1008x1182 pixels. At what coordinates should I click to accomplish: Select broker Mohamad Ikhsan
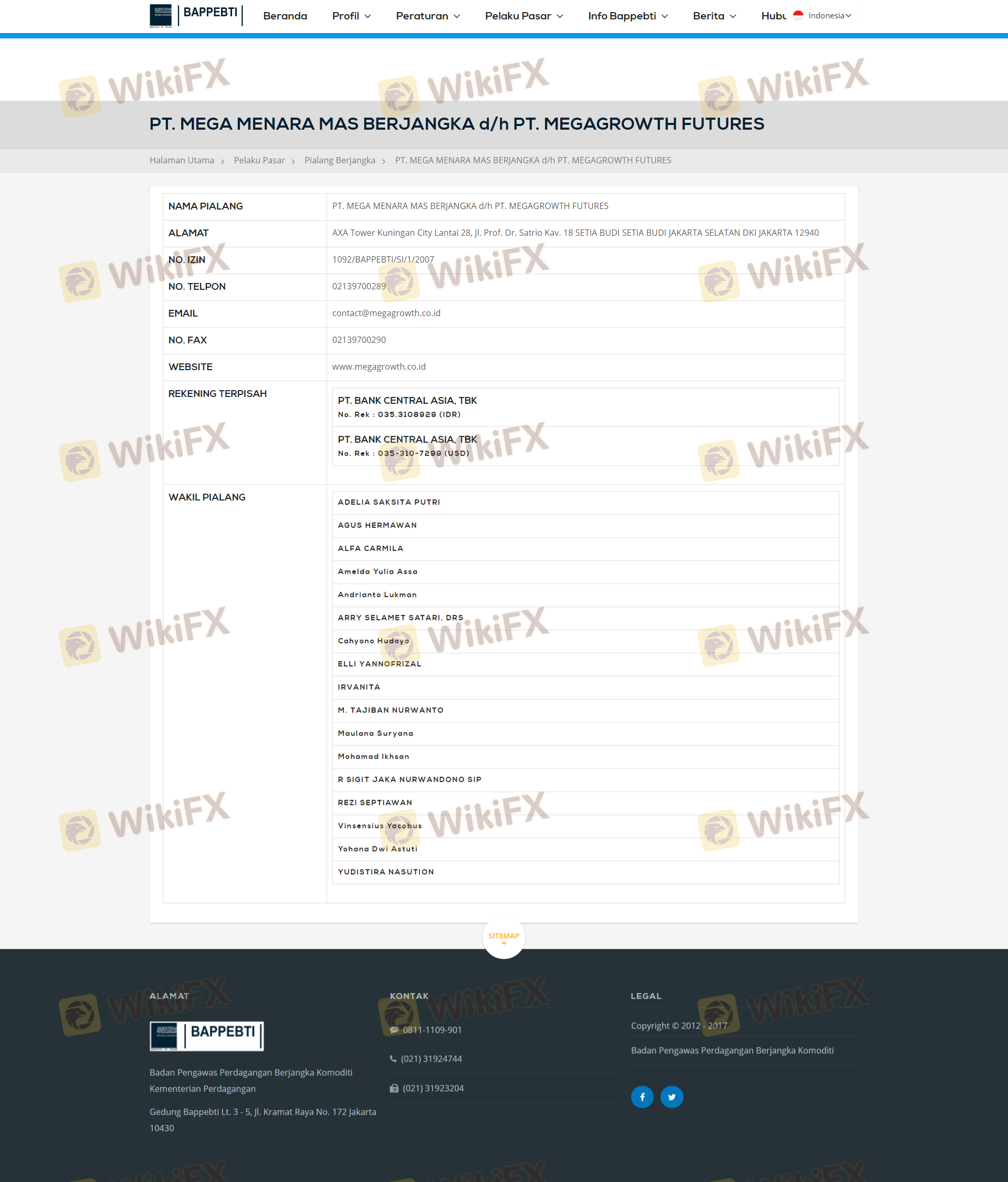coord(585,757)
